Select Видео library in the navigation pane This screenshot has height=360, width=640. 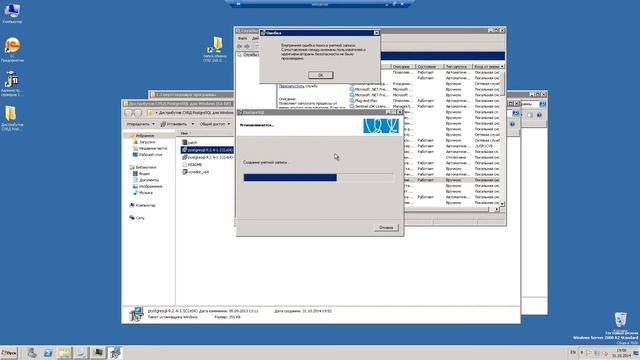(x=141, y=173)
